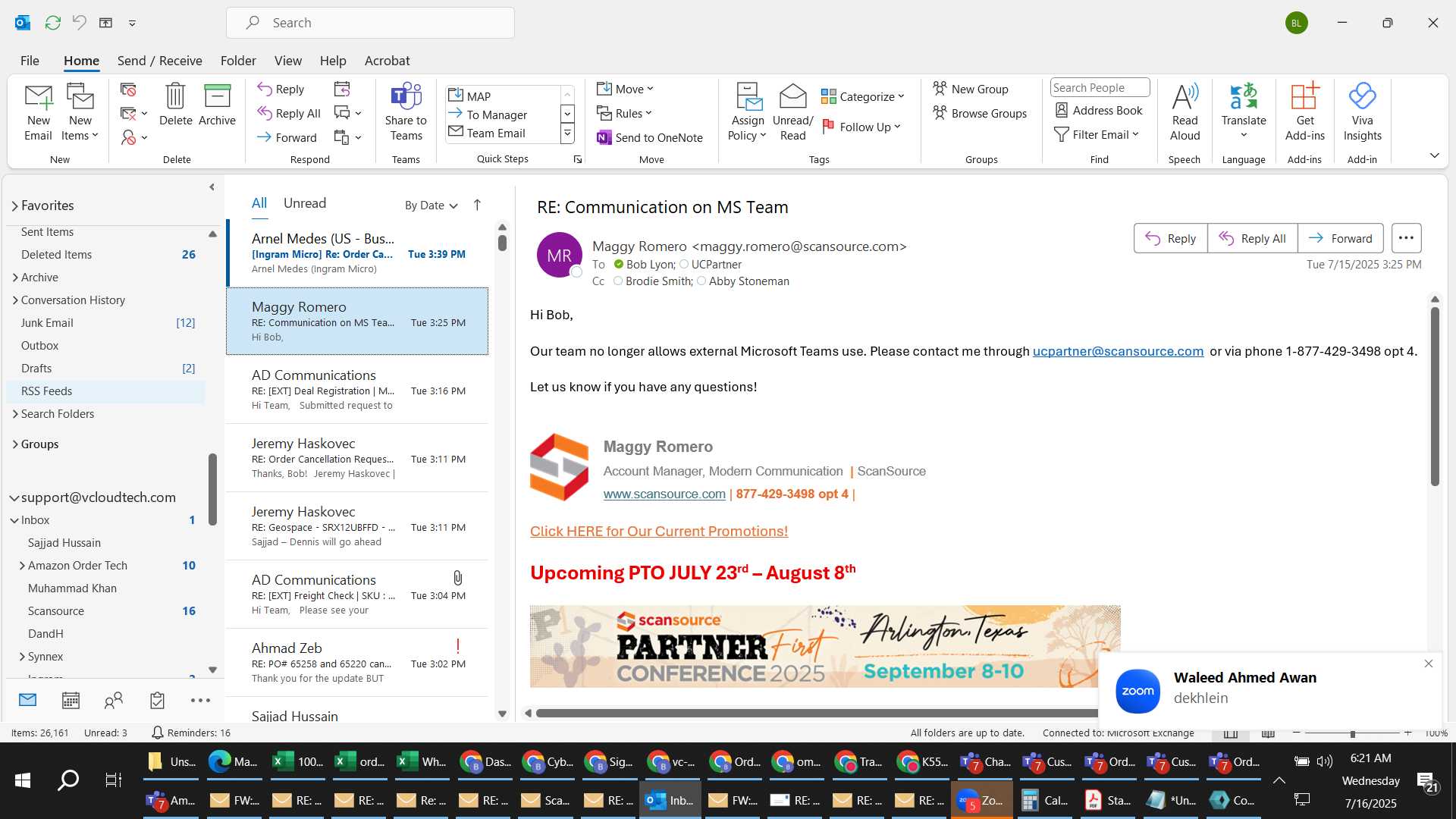This screenshot has height=819, width=1456.
Task: Click Send/Receive All Folders quick access icon
Action: (x=52, y=23)
